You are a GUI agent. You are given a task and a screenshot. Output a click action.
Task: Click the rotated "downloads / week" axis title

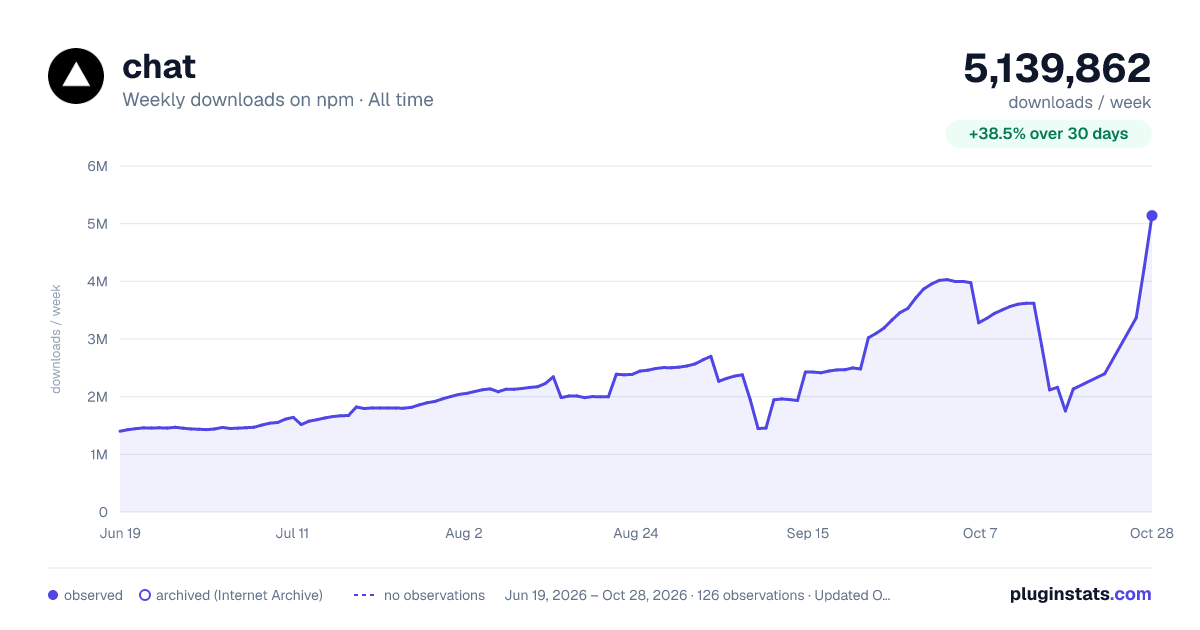coord(56,339)
